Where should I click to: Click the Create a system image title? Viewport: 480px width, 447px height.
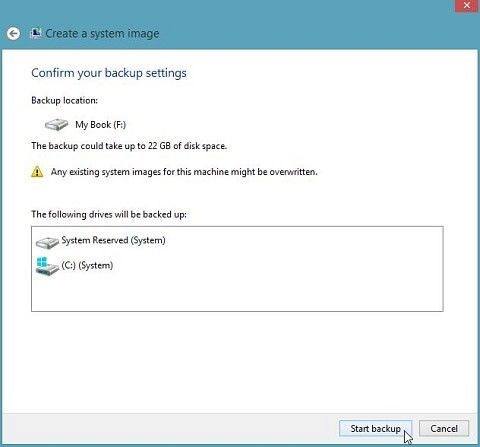pyautogui.click(x=102, y=33)
